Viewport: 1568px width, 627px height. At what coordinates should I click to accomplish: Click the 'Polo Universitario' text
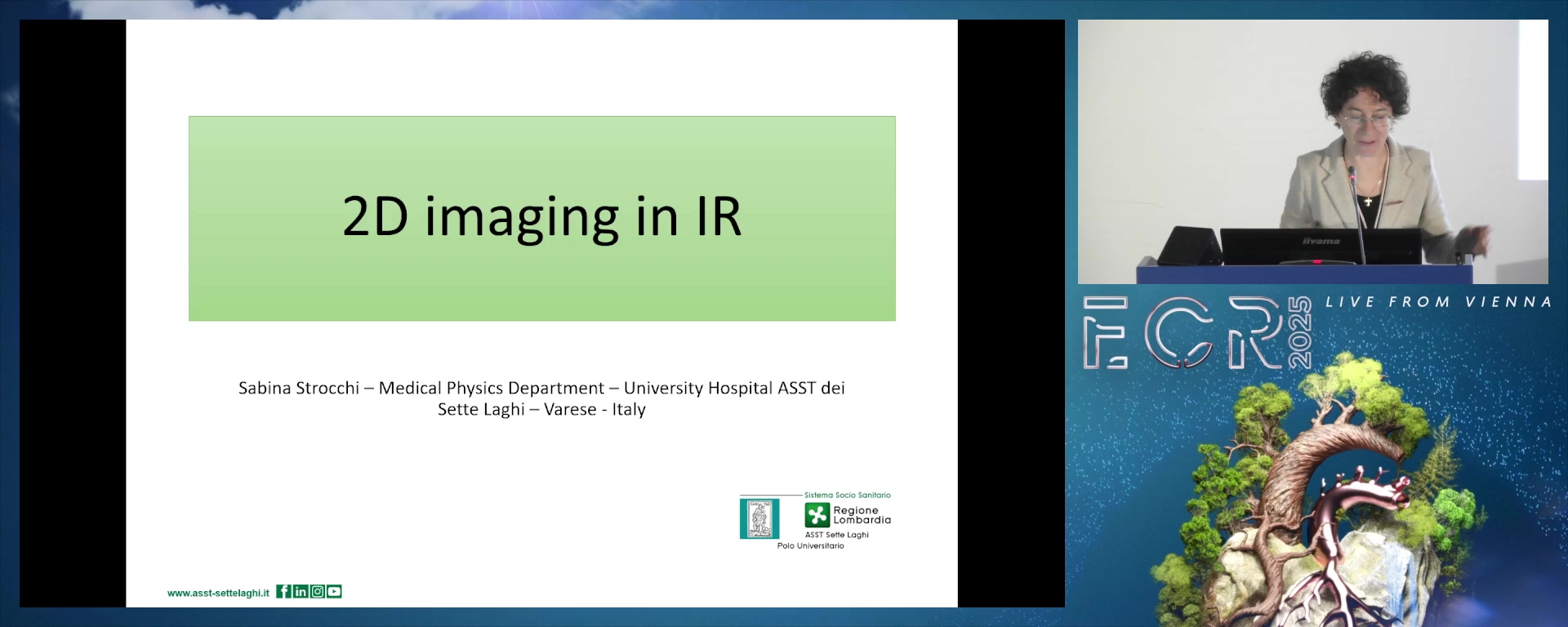coord(810,545)
